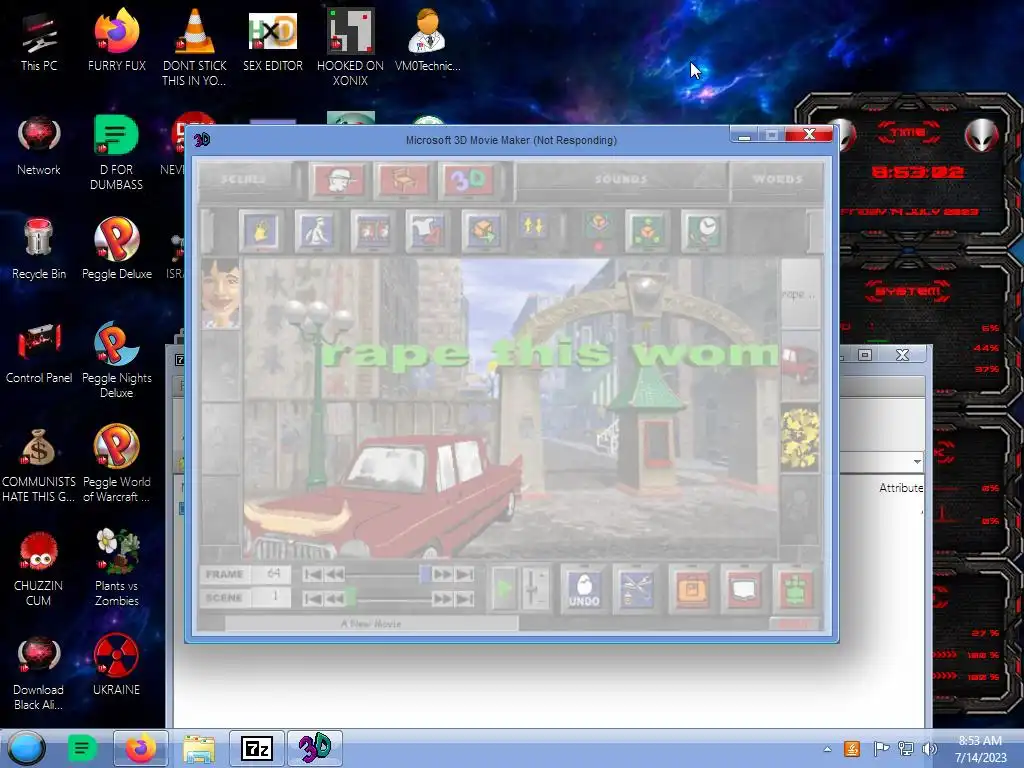Click the green scene slider handle
The height and width of the screenshot is (768, 1024).
click(351, 596)
